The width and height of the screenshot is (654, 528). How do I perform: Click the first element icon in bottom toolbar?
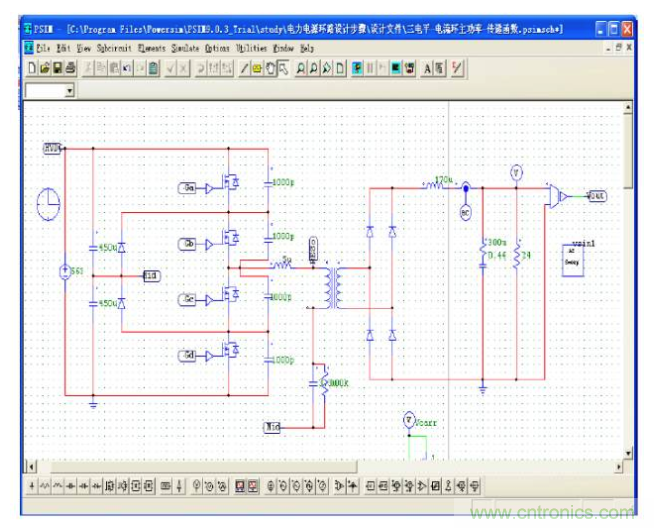tap(32, 487)
